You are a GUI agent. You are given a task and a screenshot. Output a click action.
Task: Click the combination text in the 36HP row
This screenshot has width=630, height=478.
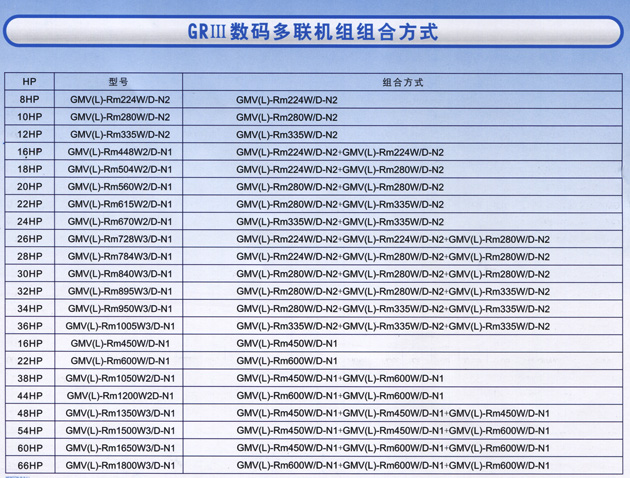coord(393,326)
